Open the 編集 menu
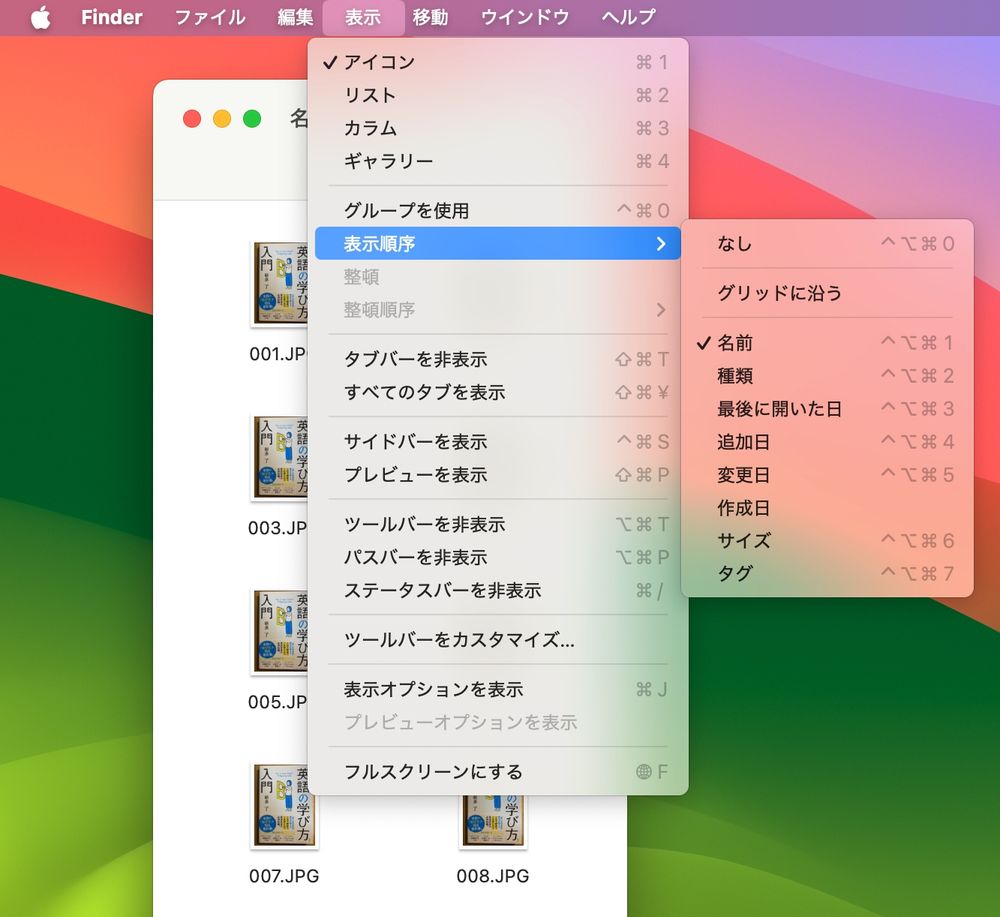The image size is (1000, 917). pos(295,17)
